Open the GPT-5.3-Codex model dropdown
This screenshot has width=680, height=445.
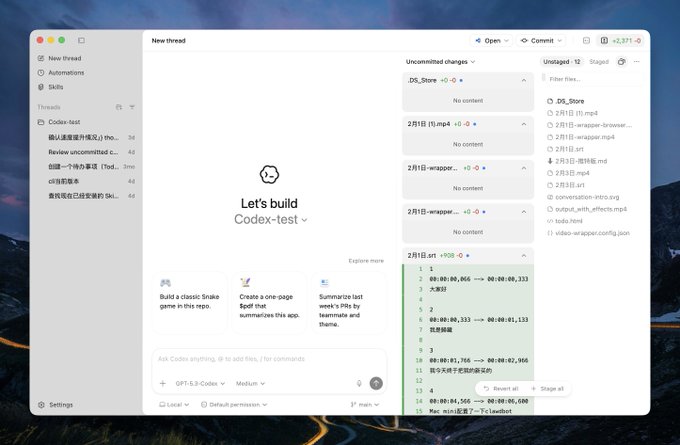(200, 383)
